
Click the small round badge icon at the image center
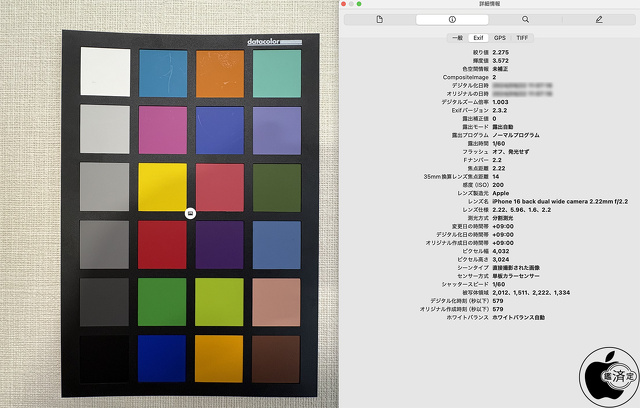tap(190, 213)
